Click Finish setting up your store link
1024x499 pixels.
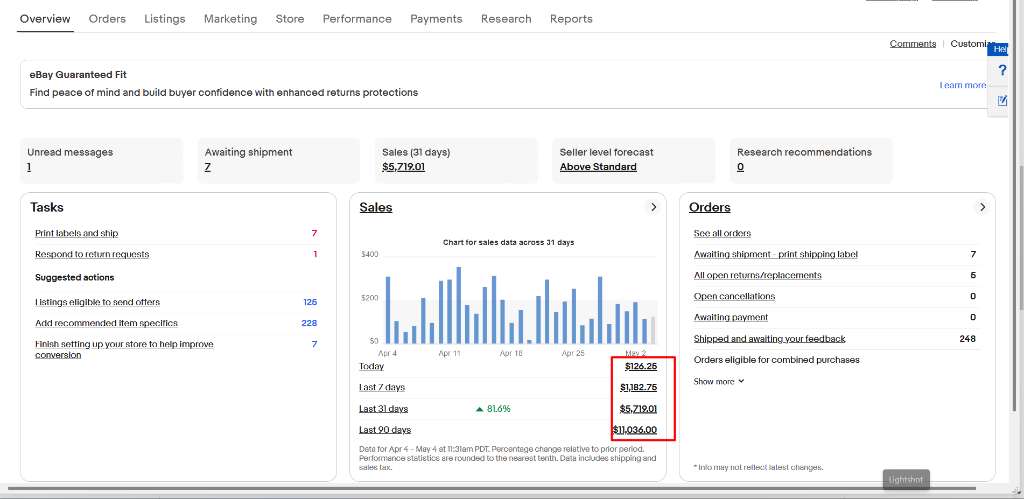pos(124,349)
